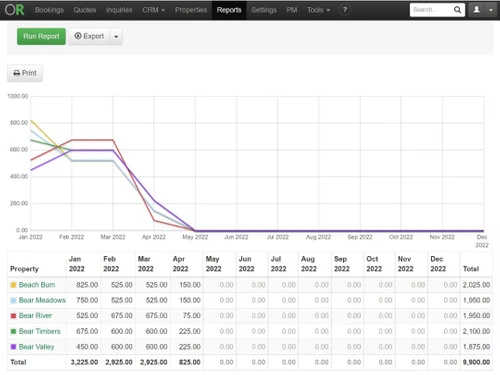This screenshot has height=375, width=500.
Task: Select Bear River February value 675.00
Action: pyautogui.click(x=122, y=316)
